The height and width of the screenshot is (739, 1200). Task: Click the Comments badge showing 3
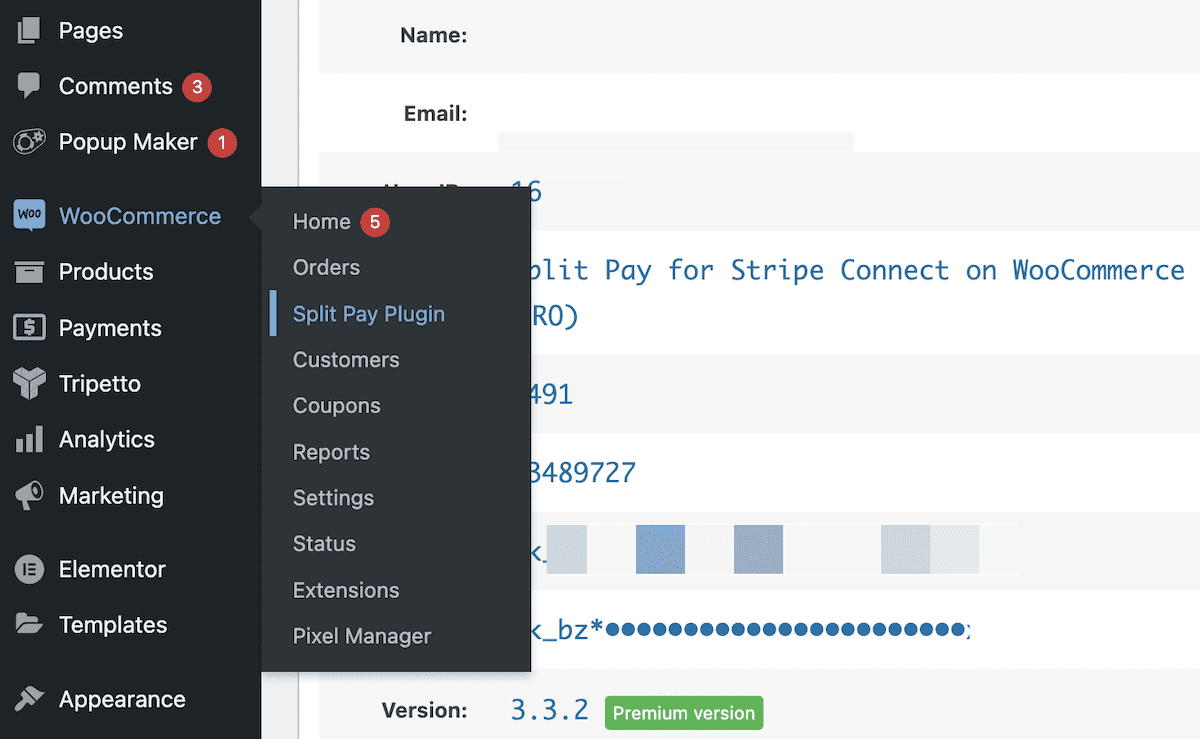point(196,87)
